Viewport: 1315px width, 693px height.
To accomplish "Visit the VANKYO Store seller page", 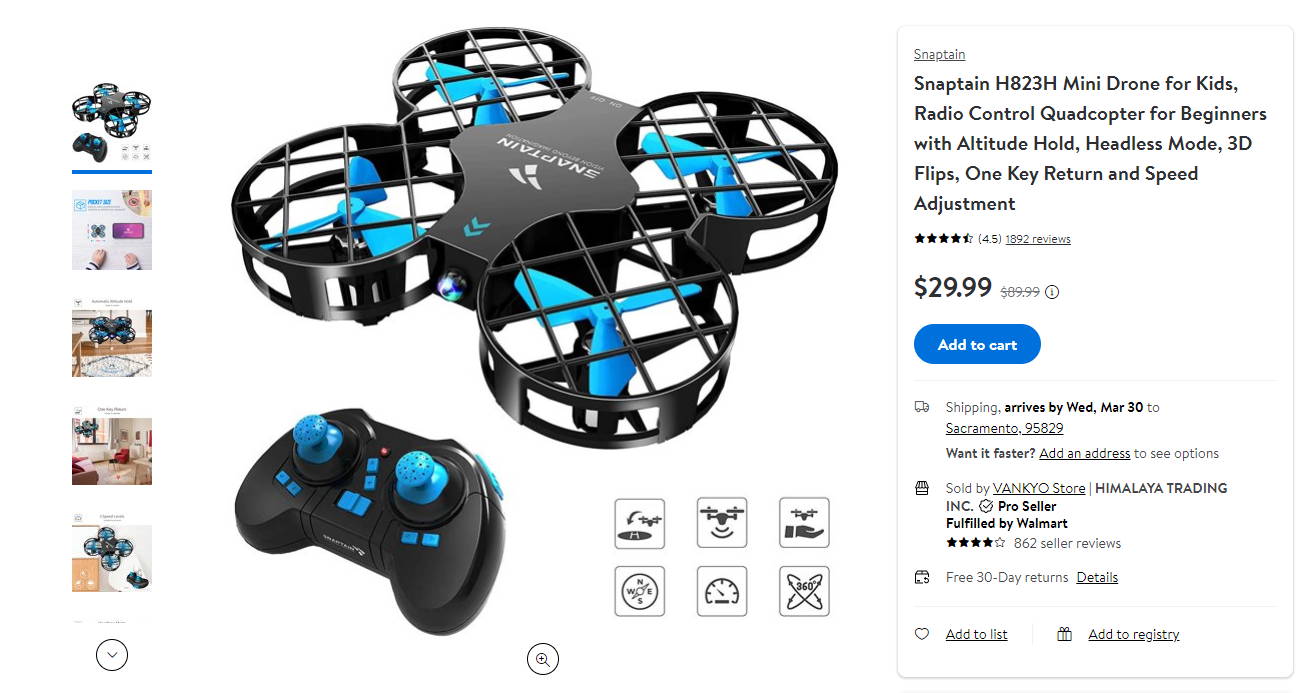I will click(1038, 488).
